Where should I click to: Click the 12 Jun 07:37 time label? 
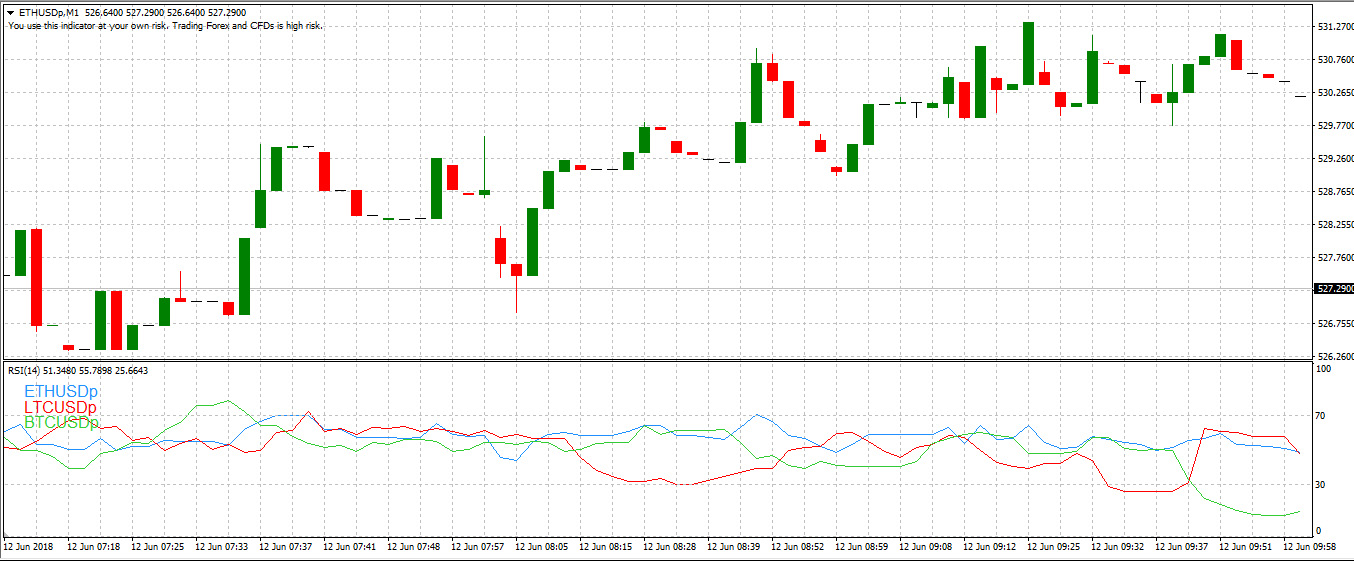click(287, 547)
